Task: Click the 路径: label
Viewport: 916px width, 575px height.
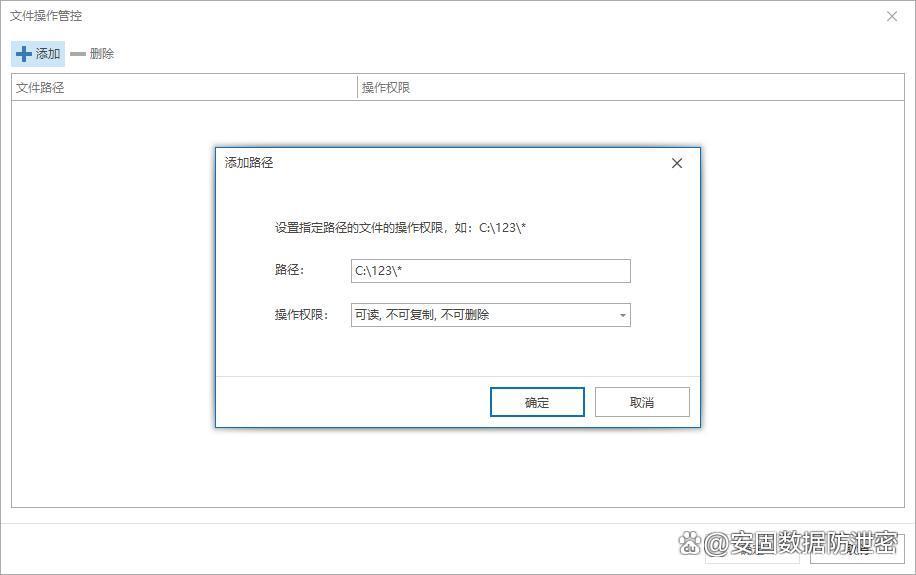Action: pyautogui.click(x=289, y=270)
